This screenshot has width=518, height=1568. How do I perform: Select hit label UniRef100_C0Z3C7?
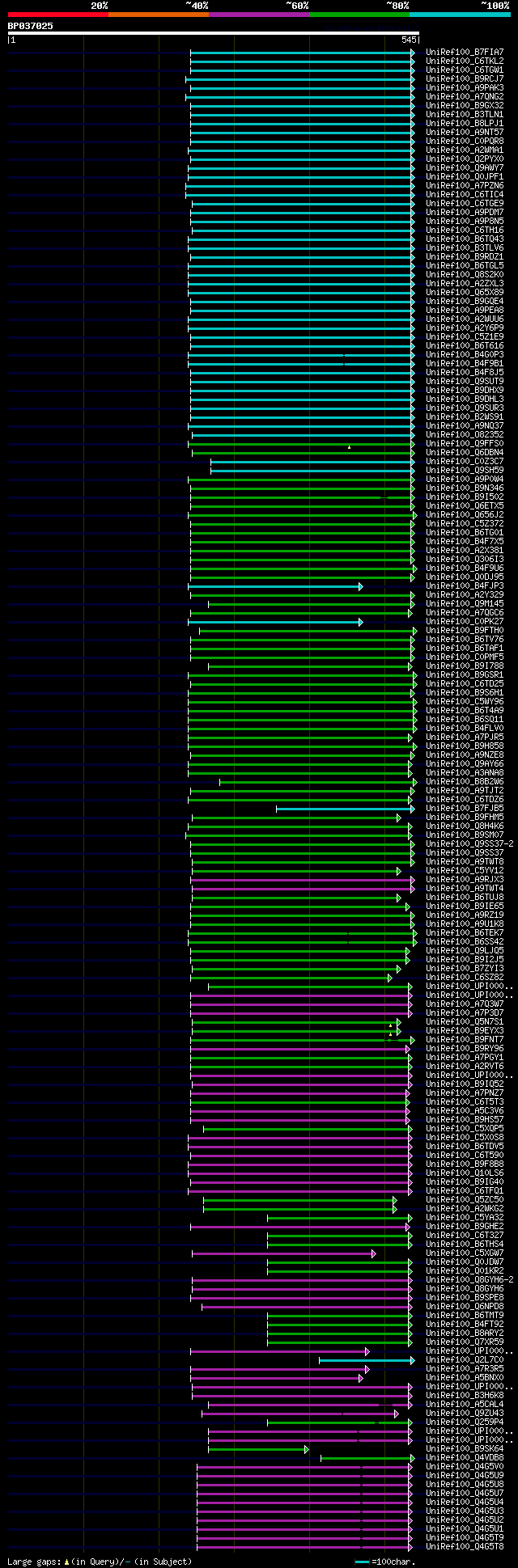pyautogui.click(x=465, y=461)
